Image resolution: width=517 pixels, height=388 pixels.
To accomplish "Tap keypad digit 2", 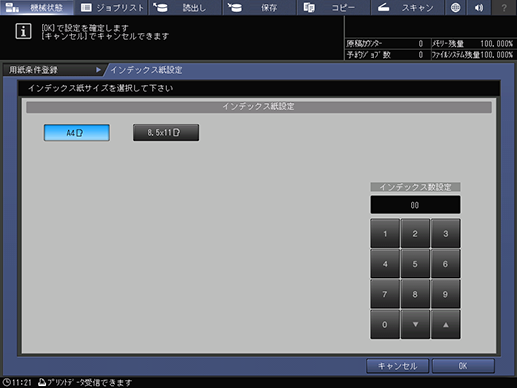I will (x=415, y=233).
